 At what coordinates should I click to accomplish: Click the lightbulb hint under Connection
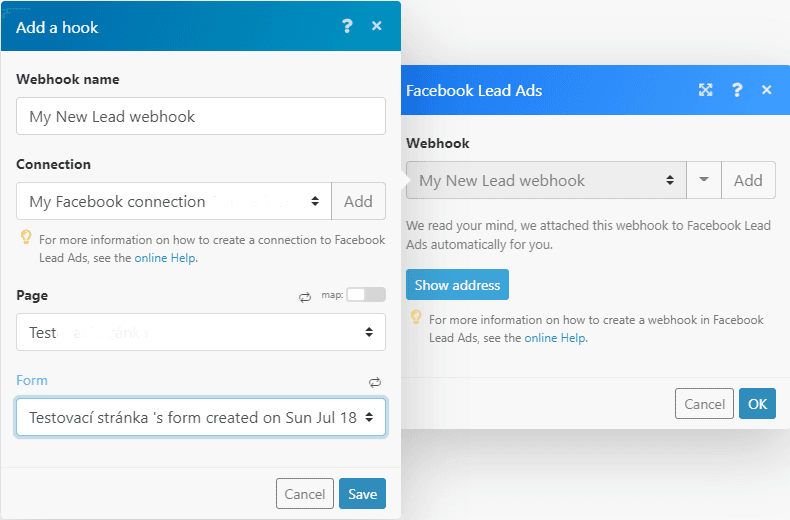click(26, 238)
